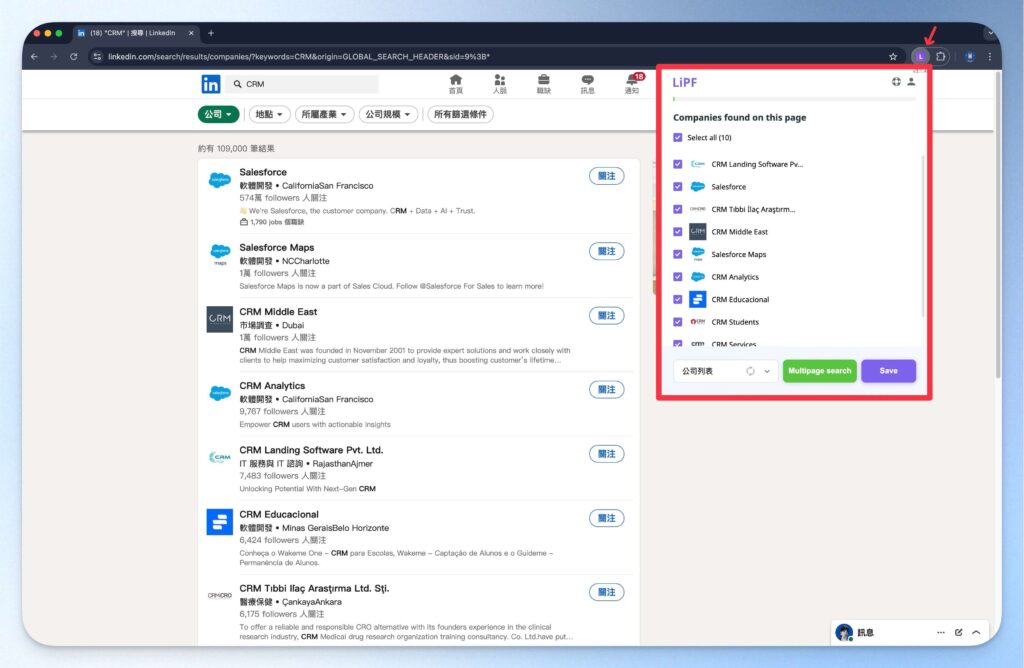Screen dimensions: 1024x668
Task: Click the LiPF panel progress bar
Action: pyautogui.click(x=794, y=99)
